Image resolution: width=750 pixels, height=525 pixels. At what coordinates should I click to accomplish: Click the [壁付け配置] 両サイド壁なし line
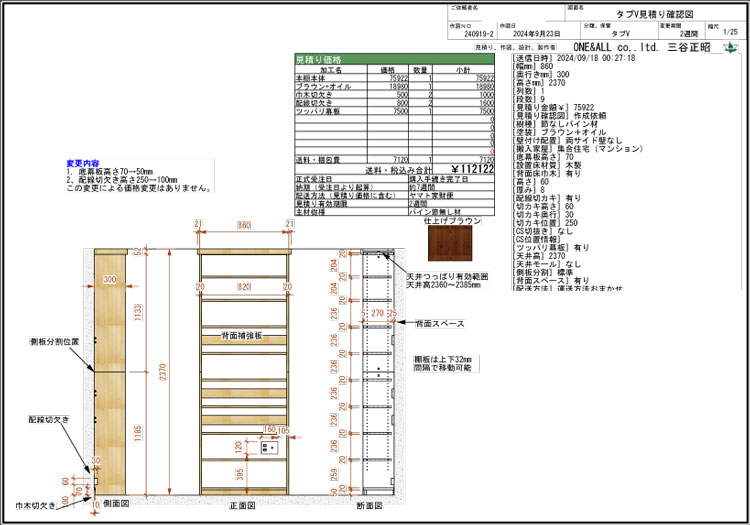click(568, 141)
